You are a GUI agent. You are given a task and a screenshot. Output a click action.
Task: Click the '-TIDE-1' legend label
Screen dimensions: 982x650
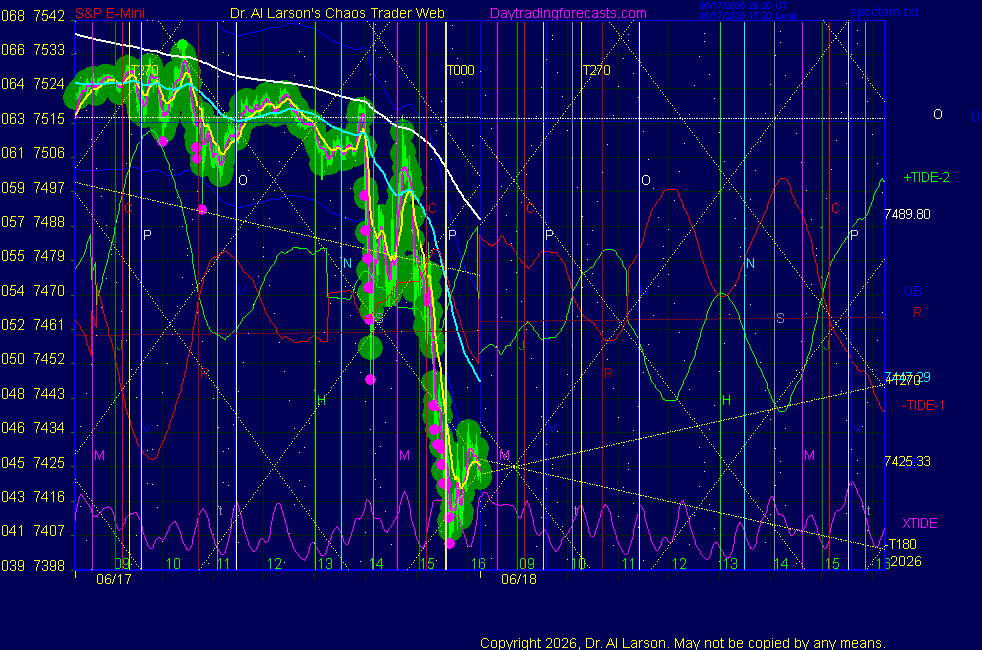[923, 405]
